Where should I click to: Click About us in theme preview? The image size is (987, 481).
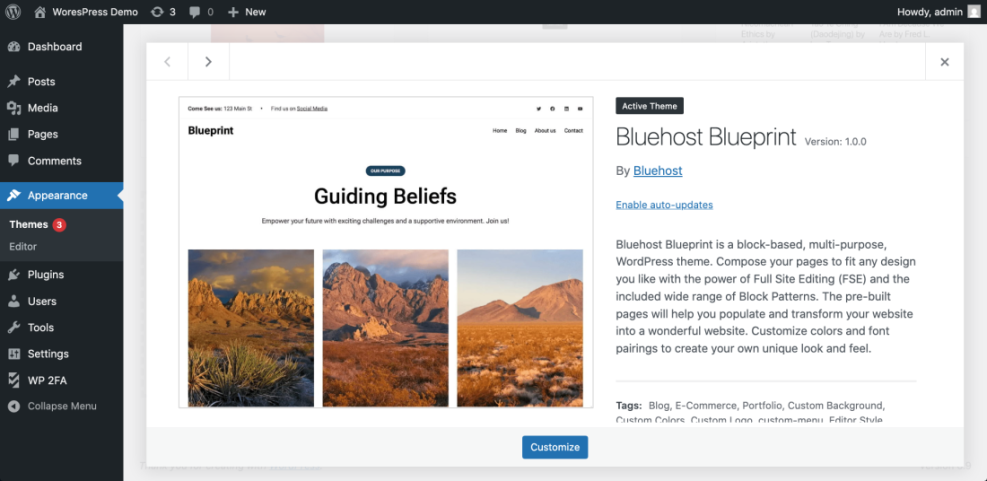click(x=545, y=131)
